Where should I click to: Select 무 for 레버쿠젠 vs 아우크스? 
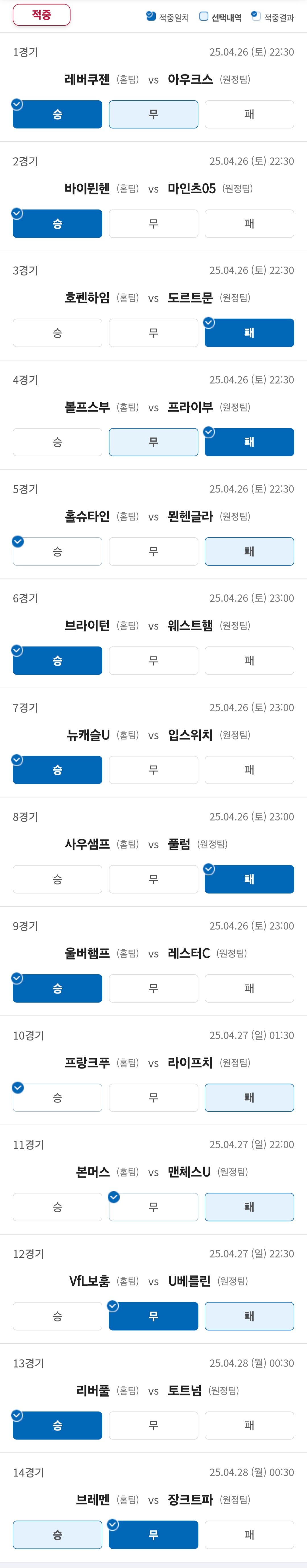(x=153, y=114)
